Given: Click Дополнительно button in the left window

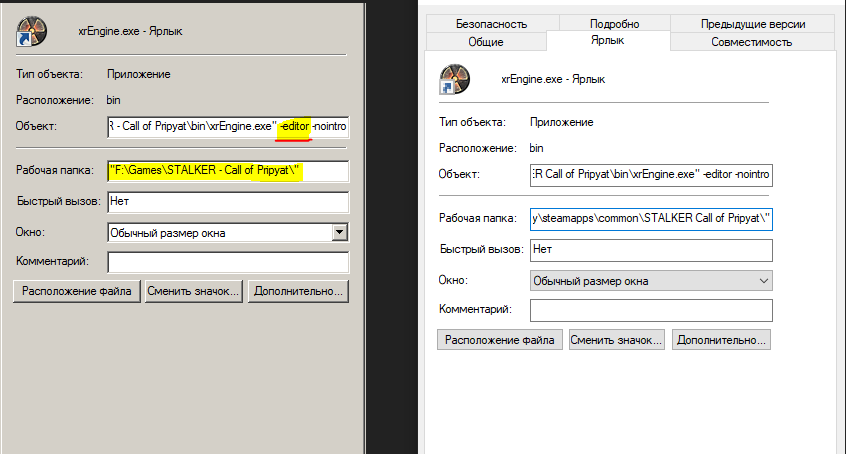Looking at the screenshot, I should coord(298,291).
